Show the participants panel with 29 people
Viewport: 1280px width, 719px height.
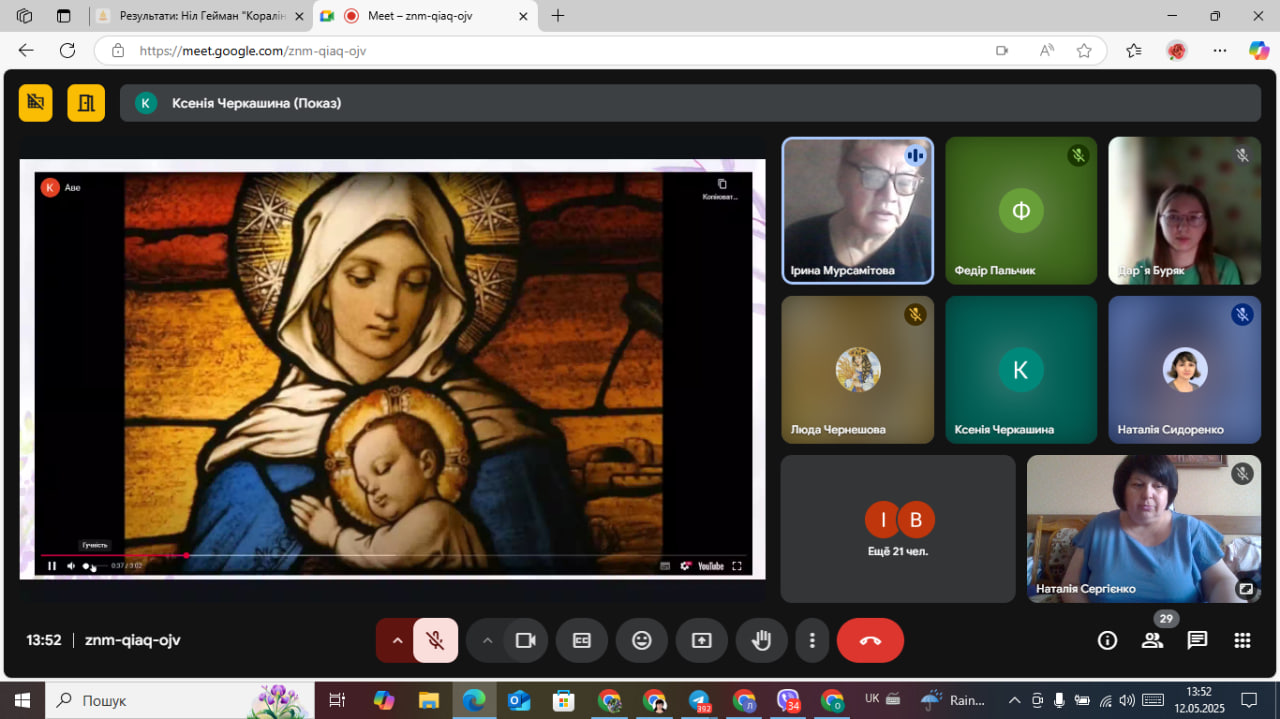coord(1153,640)
